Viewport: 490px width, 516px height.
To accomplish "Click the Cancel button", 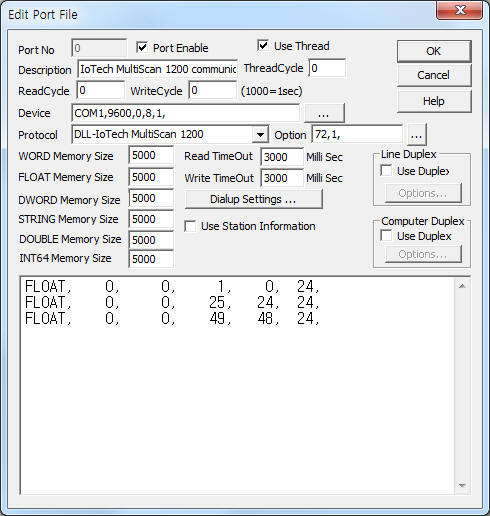I will [434, 75].
